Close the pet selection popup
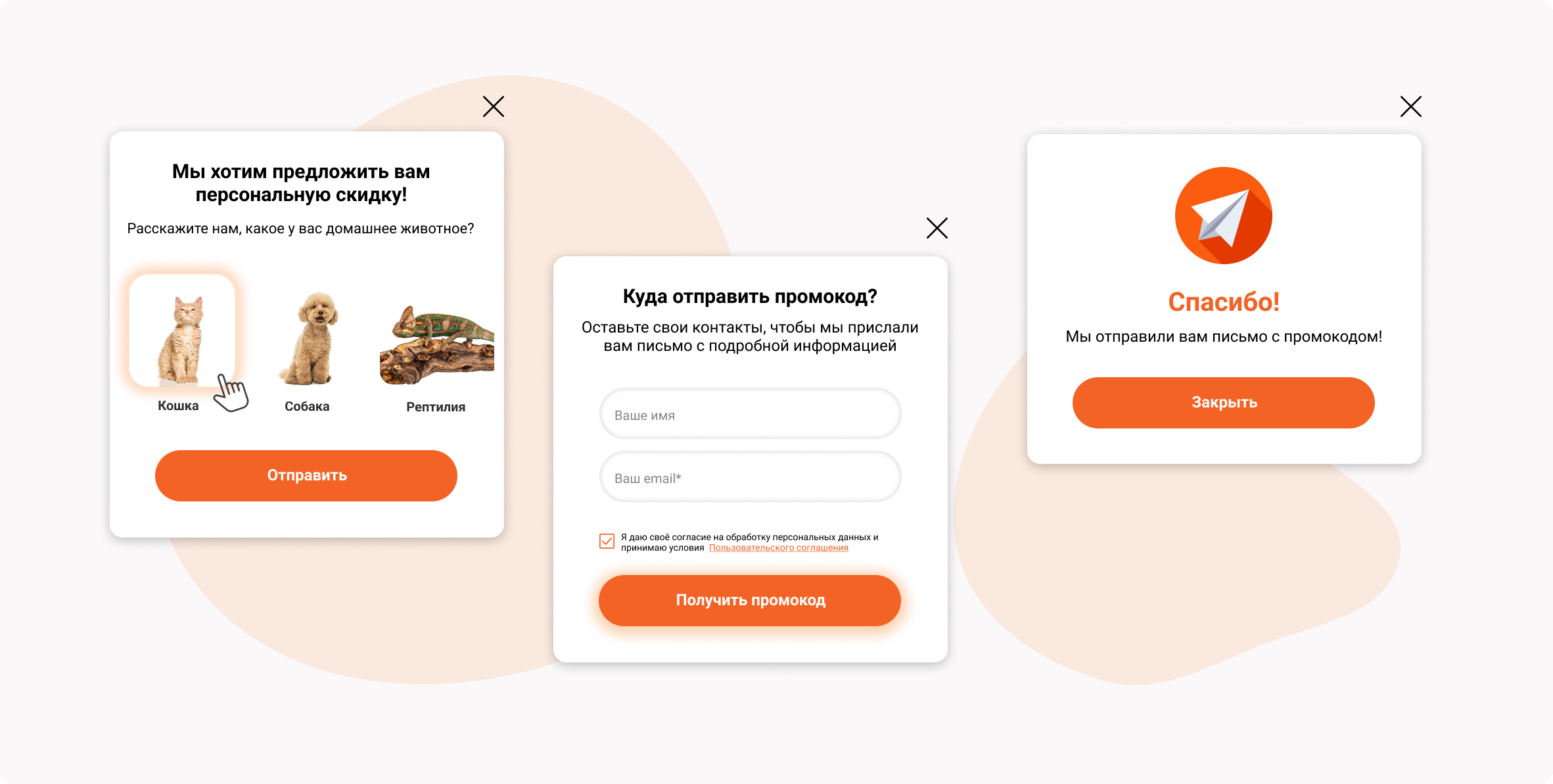Image resolution: width=1553 pixels, height=784 pixels. pos(494,106)
